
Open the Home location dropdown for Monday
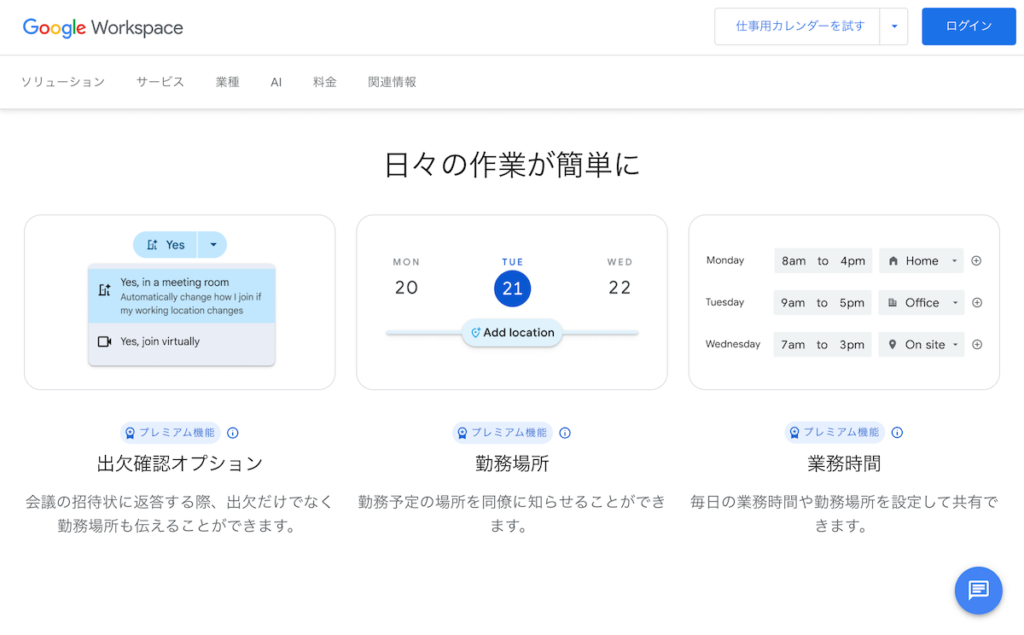[x=921, y=261]
